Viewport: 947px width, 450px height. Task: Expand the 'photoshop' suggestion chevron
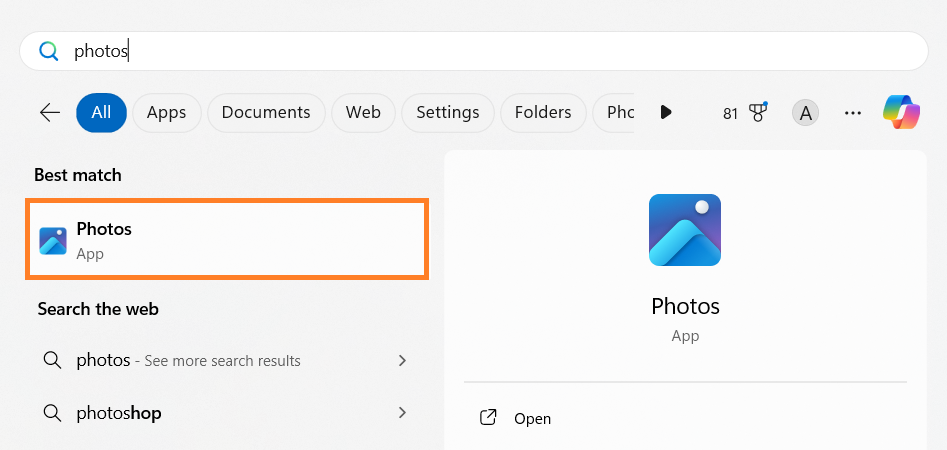402,412
